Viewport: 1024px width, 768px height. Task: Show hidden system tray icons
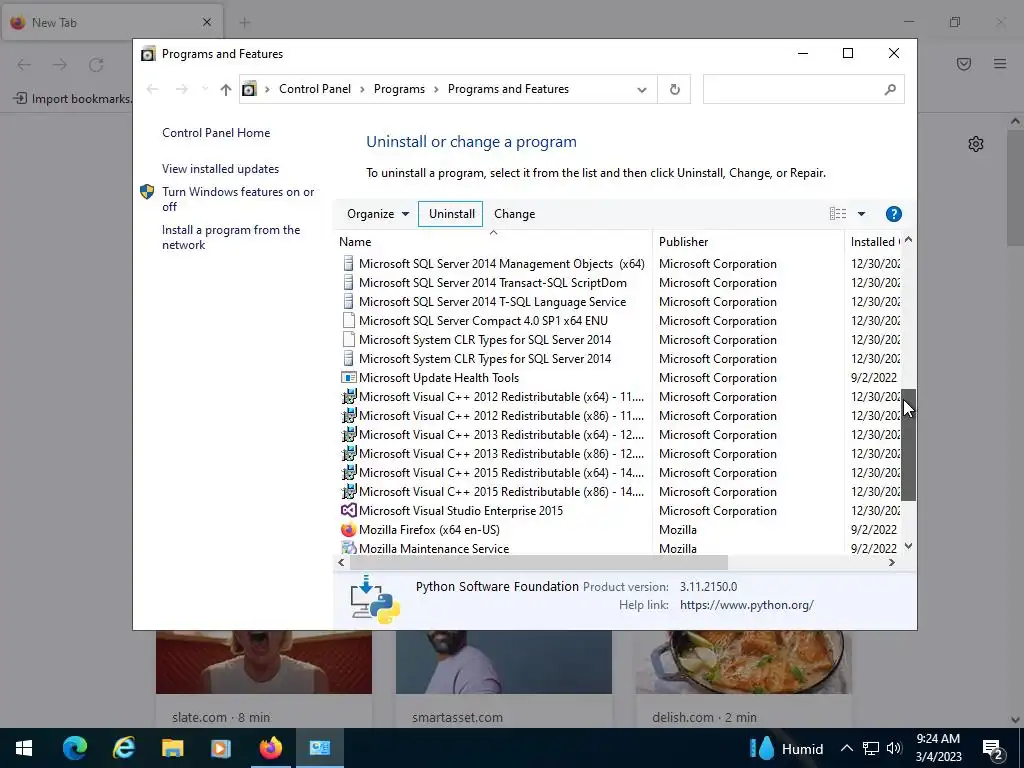[846, 748]
